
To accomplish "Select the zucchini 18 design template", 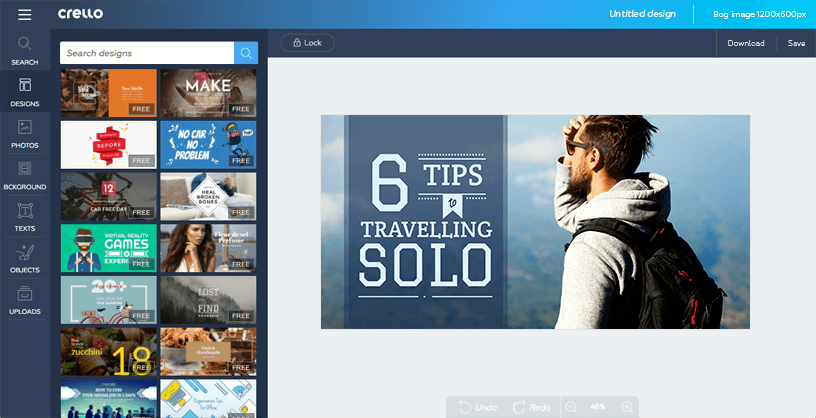I will [x=109, y=351].
